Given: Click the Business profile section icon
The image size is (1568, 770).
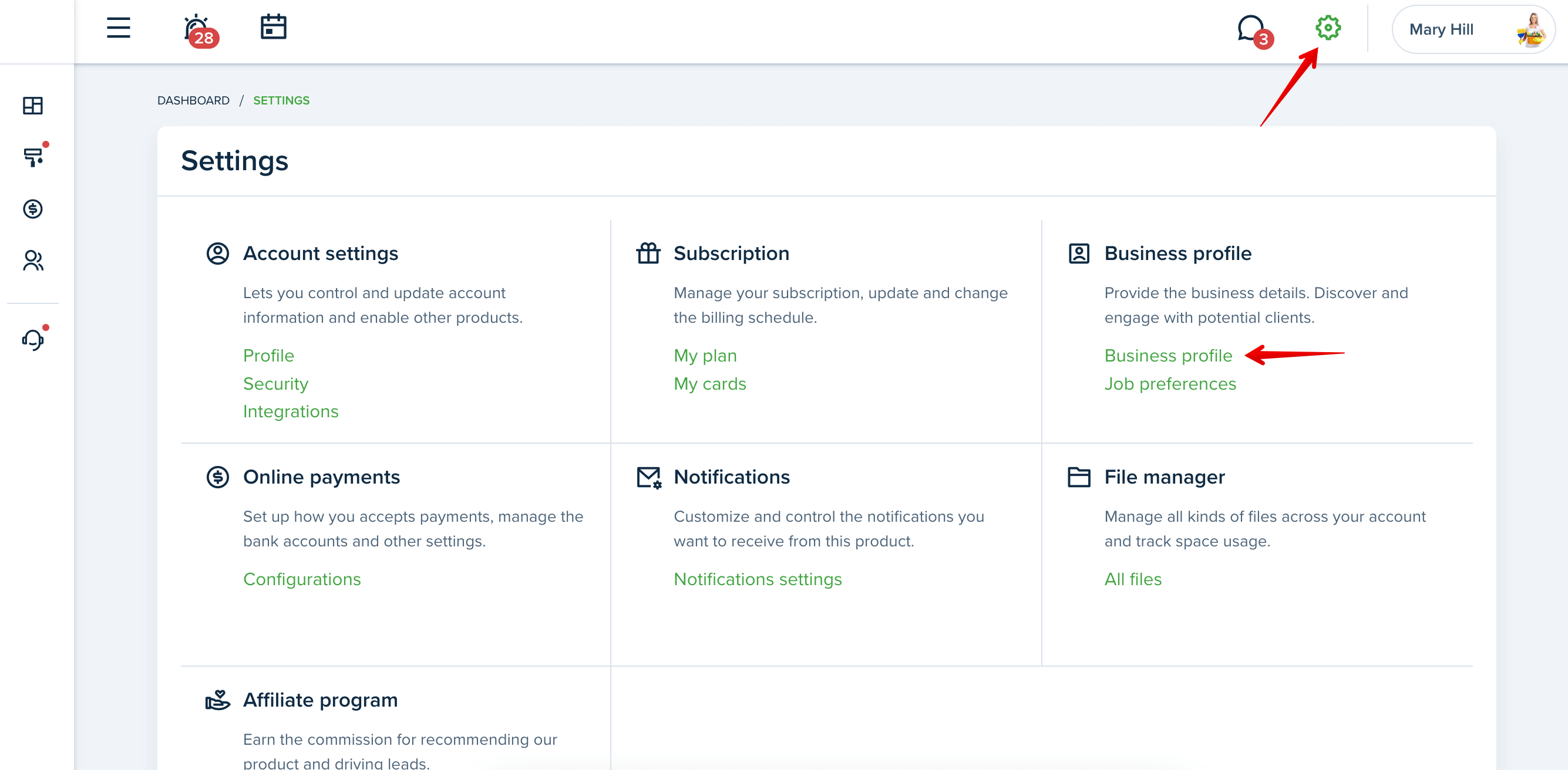Looking at the screenshot, I should pos(1079,253).
